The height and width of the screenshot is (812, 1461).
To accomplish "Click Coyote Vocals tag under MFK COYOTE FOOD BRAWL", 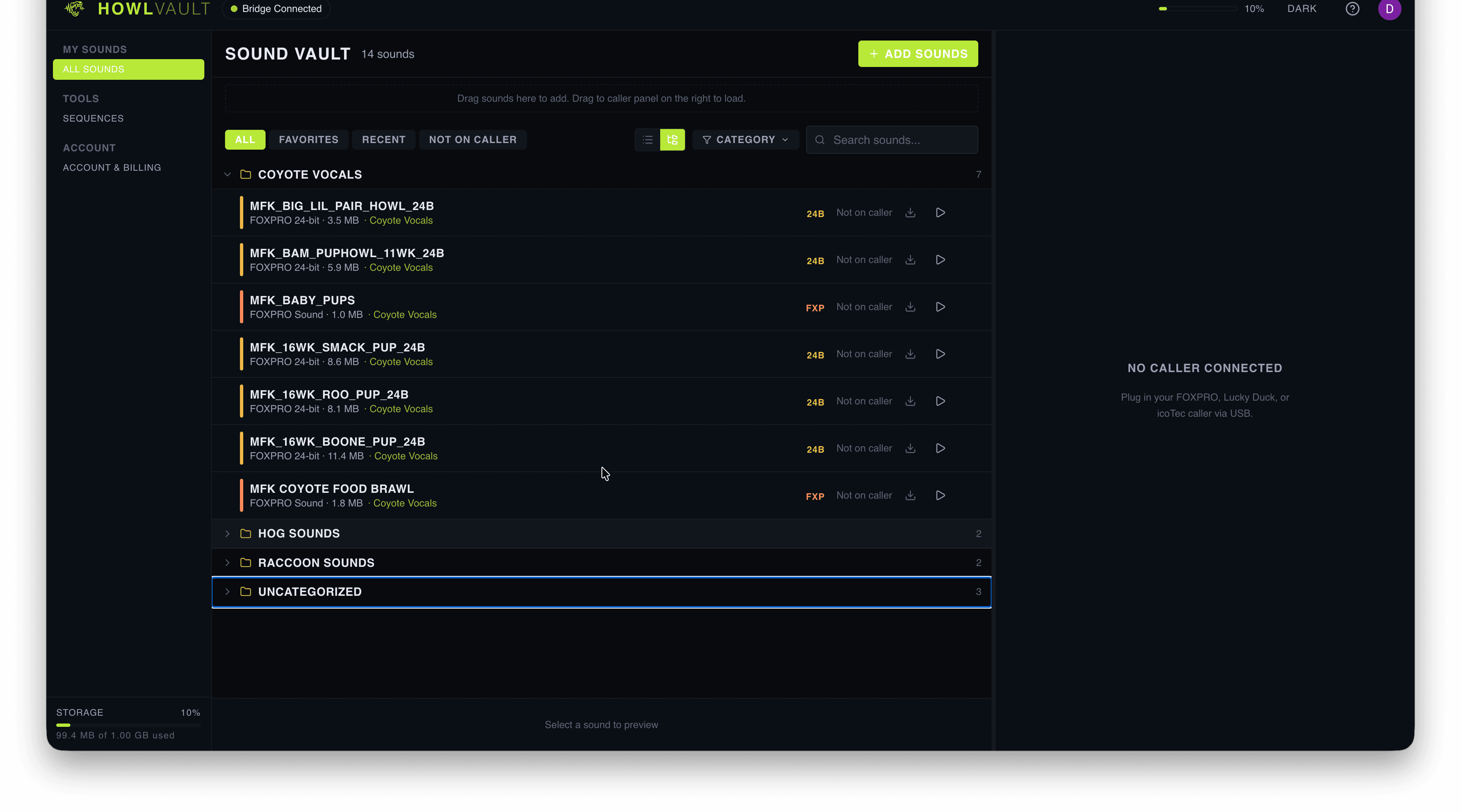I will coord(405,503).
